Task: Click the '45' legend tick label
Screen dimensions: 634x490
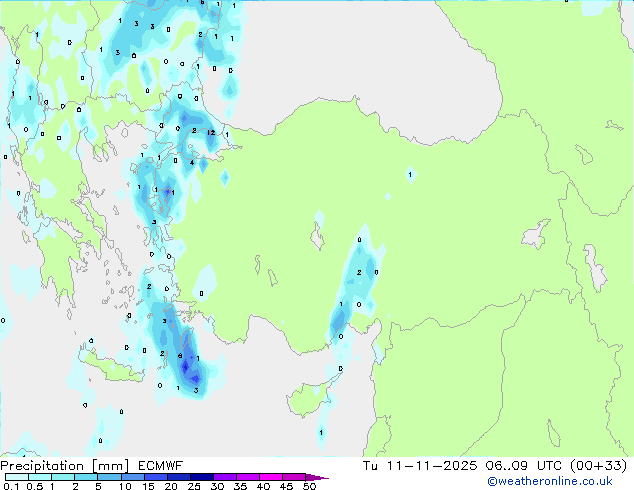Action: (286, 486)
